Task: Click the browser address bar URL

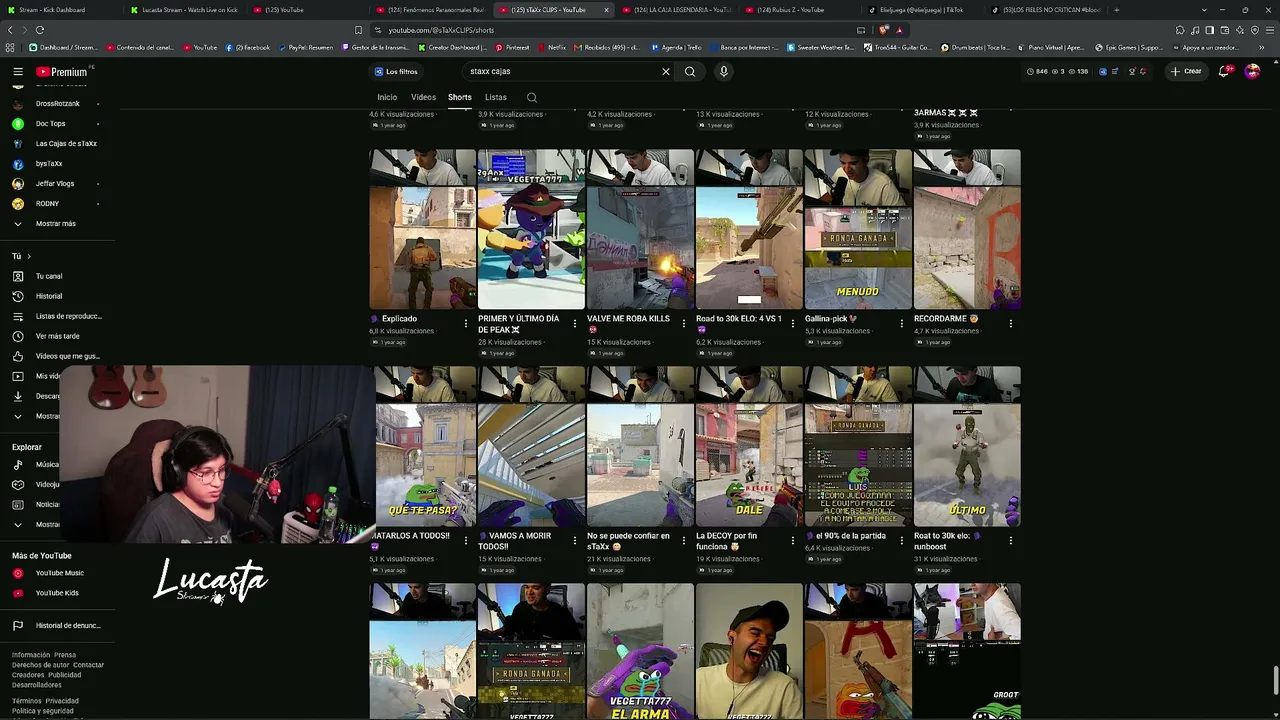Action: coord(441,30)
